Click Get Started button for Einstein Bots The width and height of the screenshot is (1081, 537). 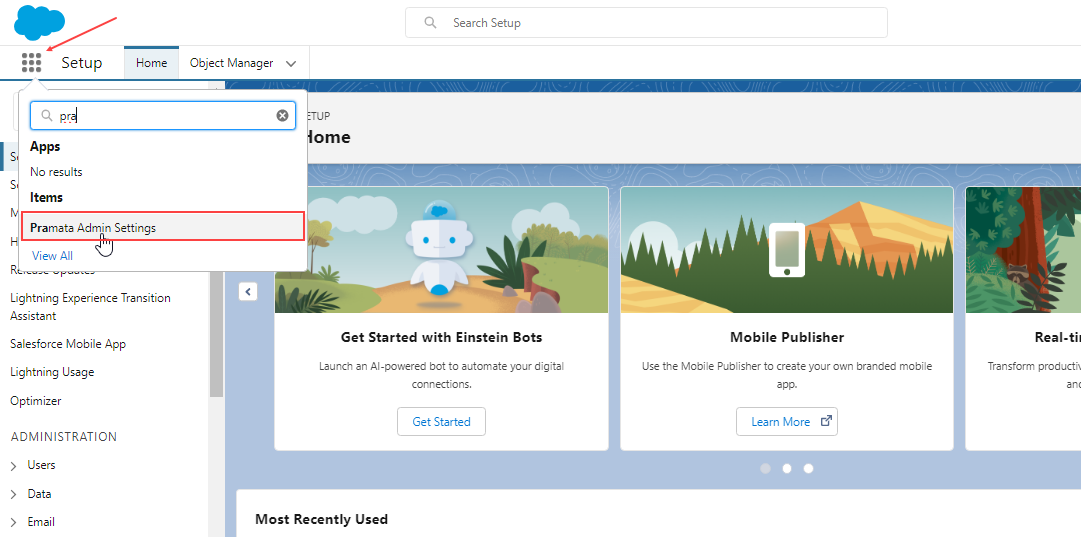tap(441, 421)
